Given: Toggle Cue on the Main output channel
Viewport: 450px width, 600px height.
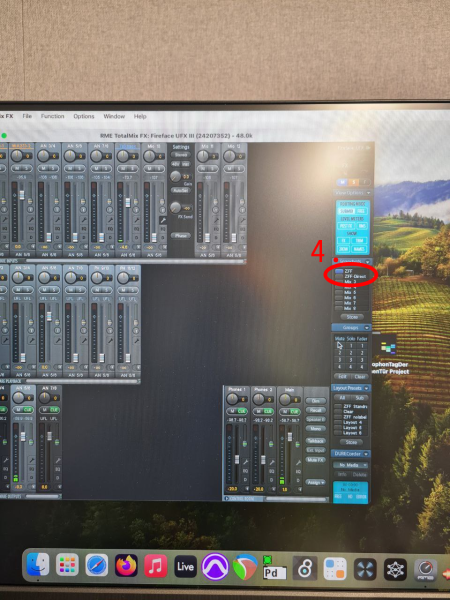Looking at the screenshot, I should point(294,411).
